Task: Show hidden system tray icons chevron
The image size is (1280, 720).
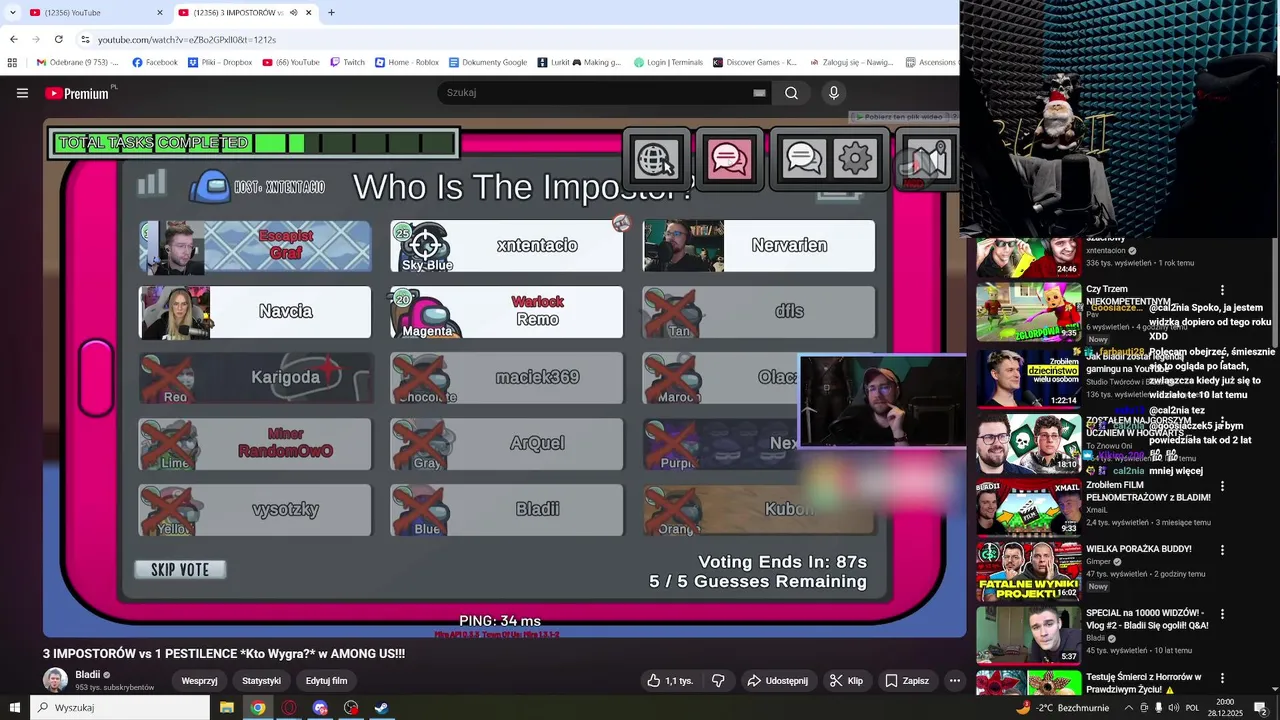Action: tap(1129, 708)
